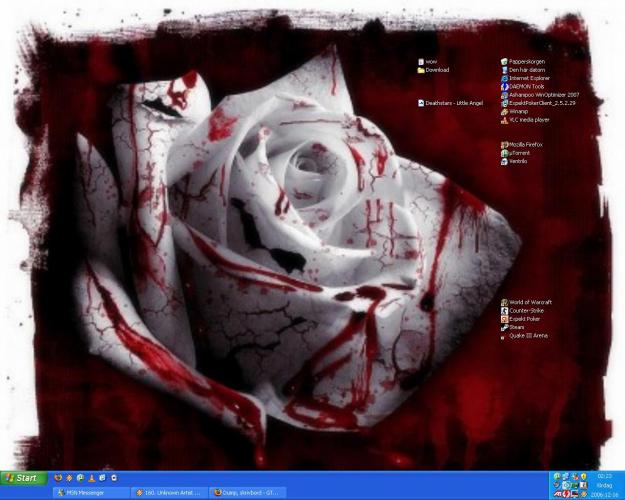Launch Mozilla Firefox desktop icon
This screenshot has height=500, width=625.
(x=504, y=145)
